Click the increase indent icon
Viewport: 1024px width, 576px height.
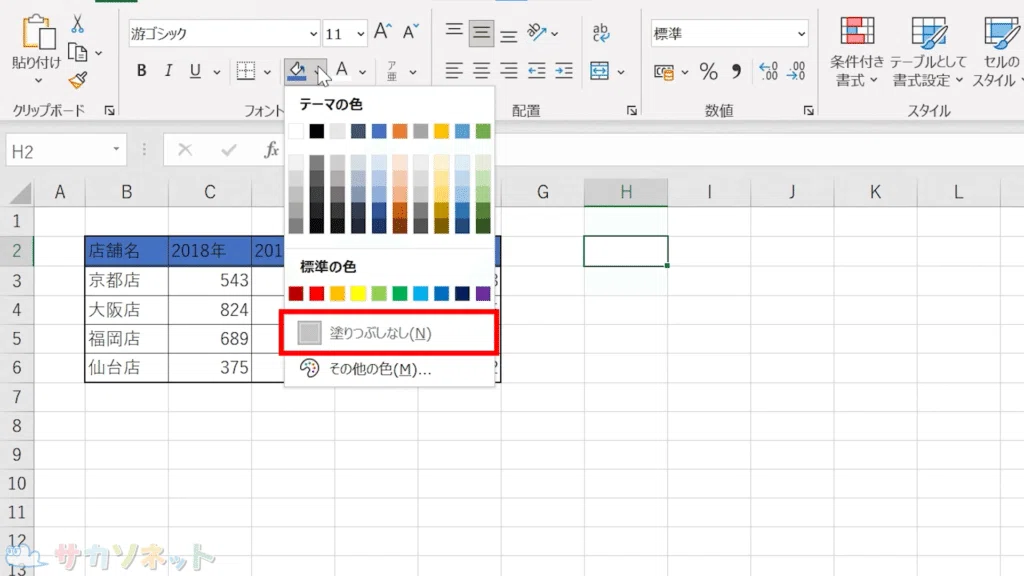coord(564,71)
